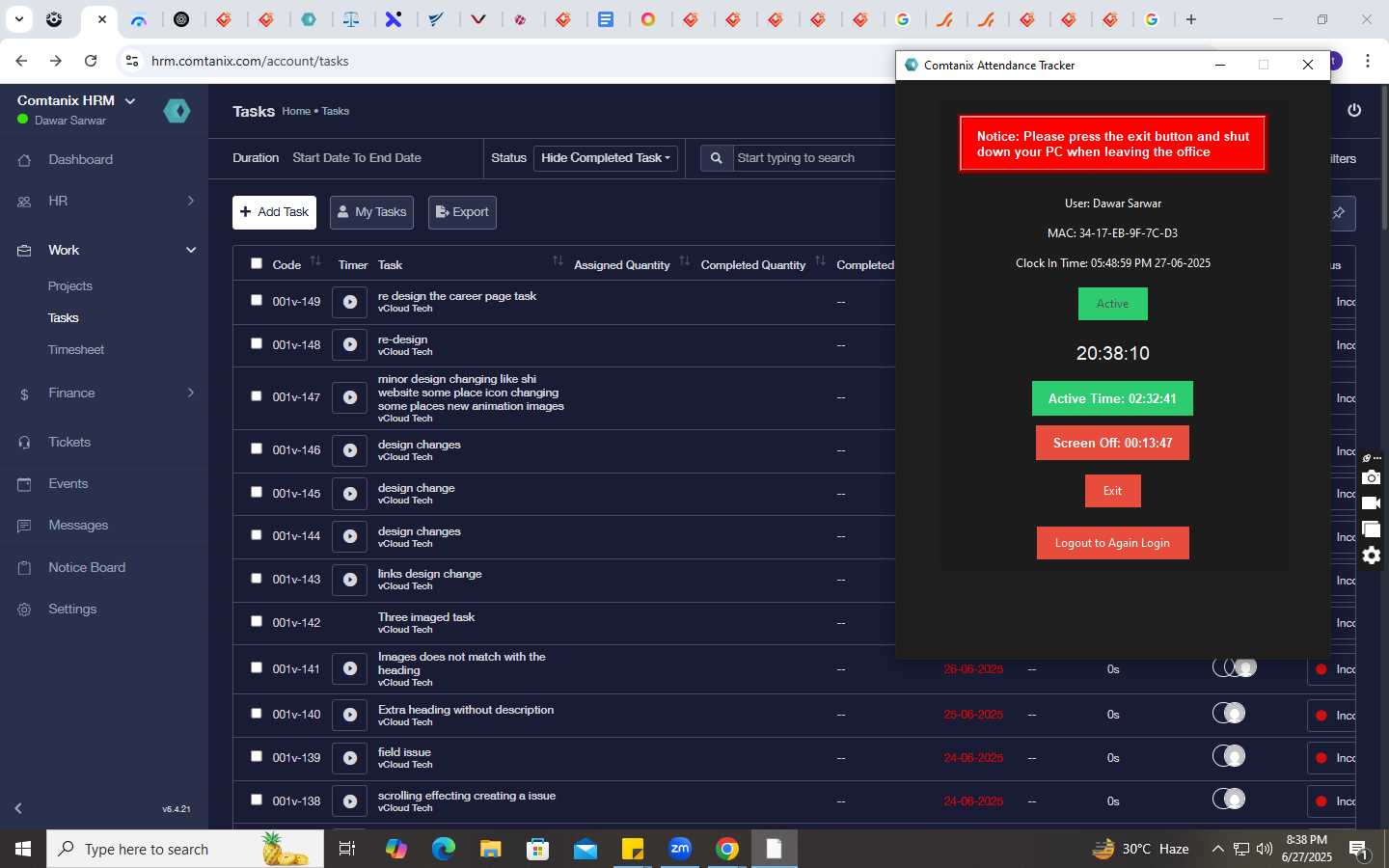Viewport: 1389px width, 868px height.
Task: Check the box for task 001v-148
Action: point(256,343)
